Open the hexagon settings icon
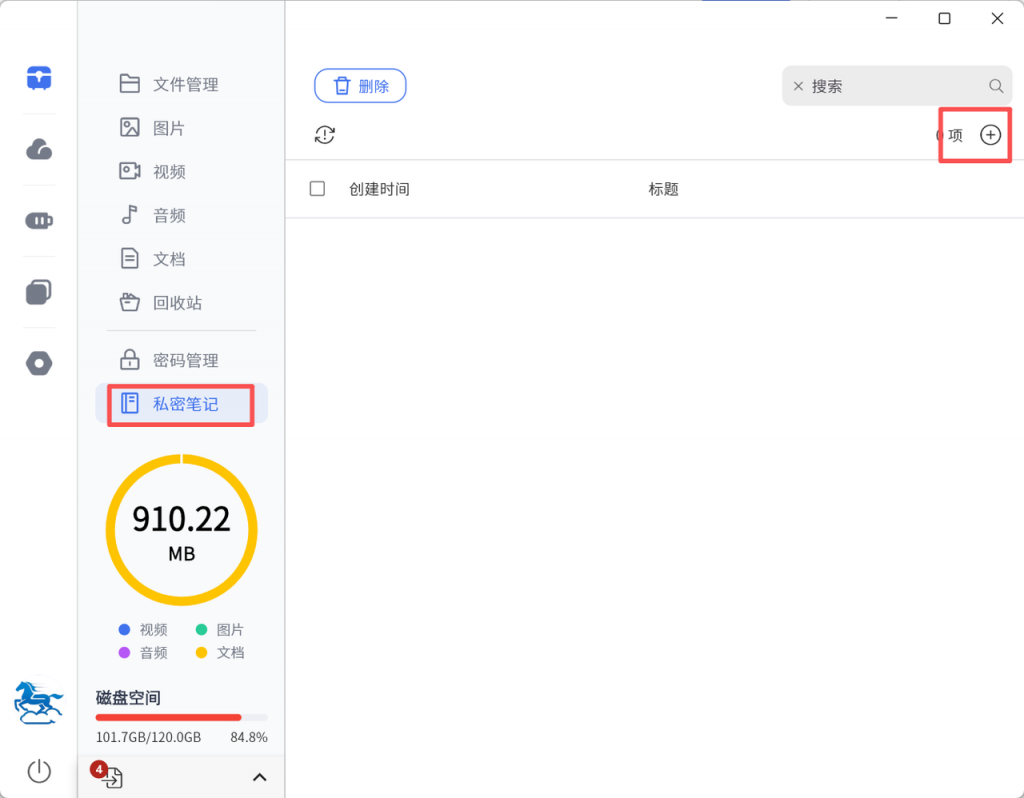This screenshot has width=1024, height=798. click(x=39, y=363)
